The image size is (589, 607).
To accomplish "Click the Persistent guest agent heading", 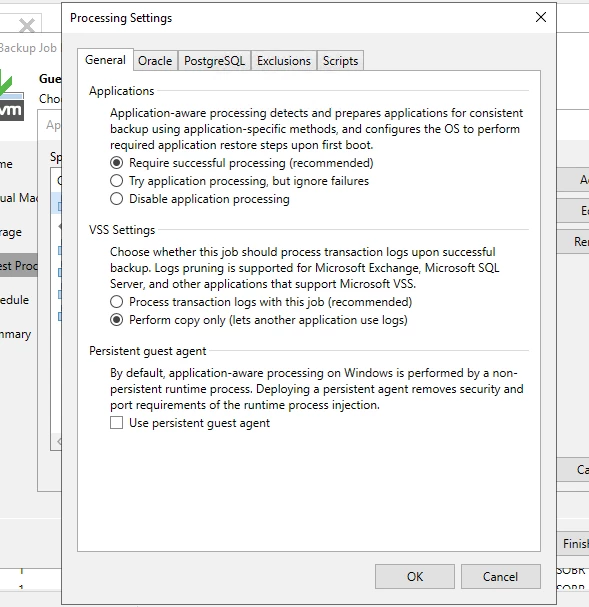I will click(147, 351).
